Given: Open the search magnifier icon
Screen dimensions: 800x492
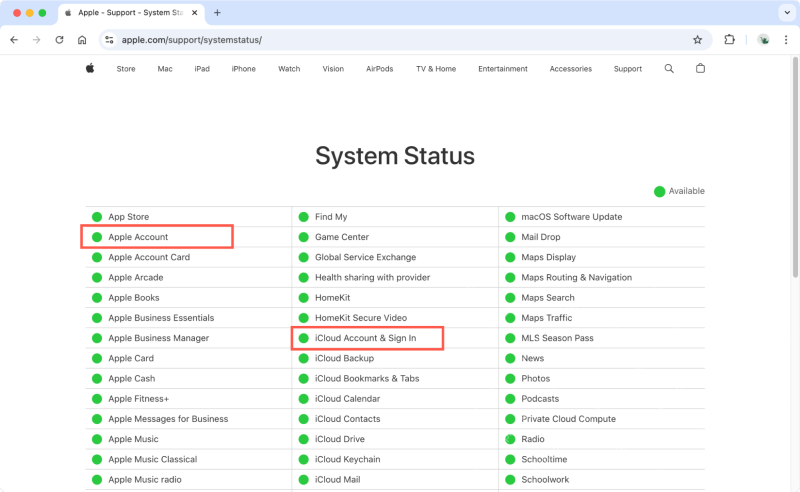Looking at the screenshot, I should (669, 69).
